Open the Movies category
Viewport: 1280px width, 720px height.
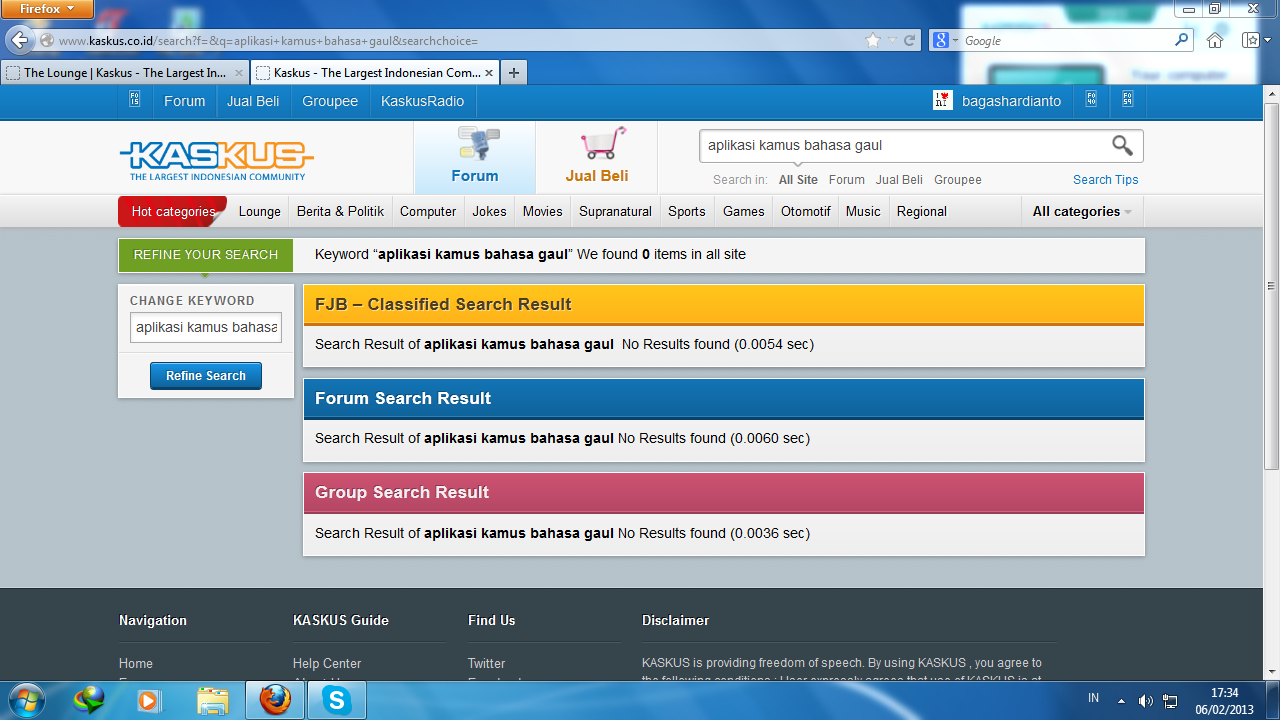543,211
